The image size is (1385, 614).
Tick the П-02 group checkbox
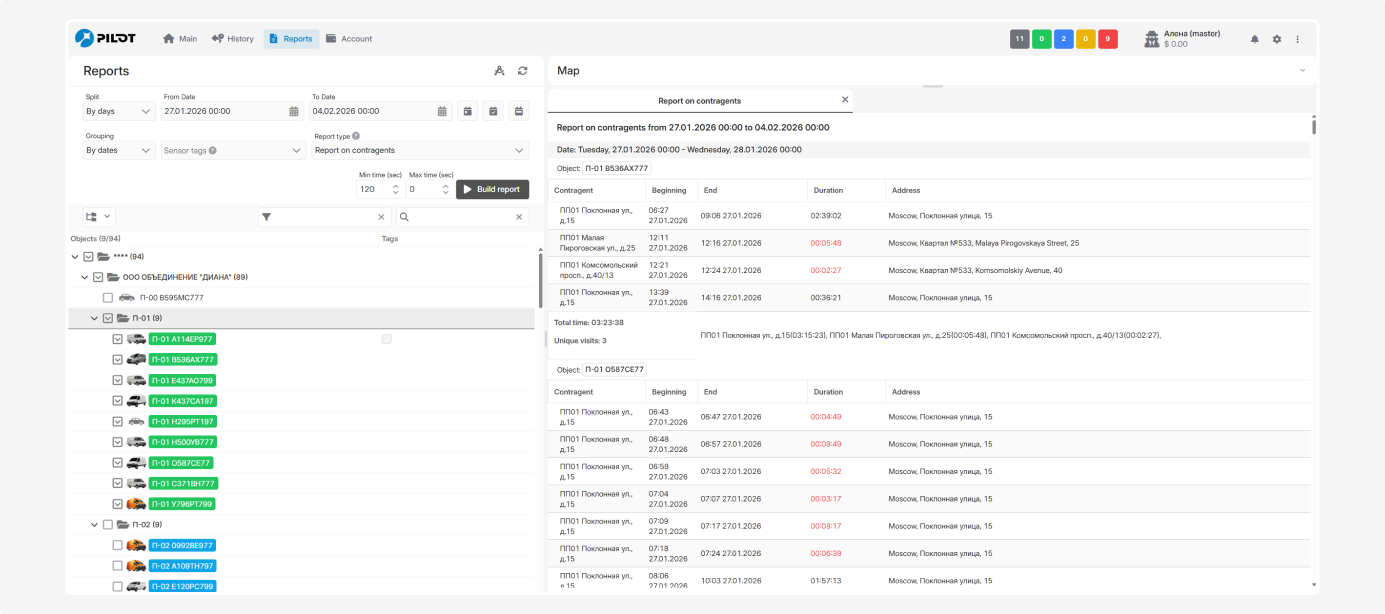point(108,524)
